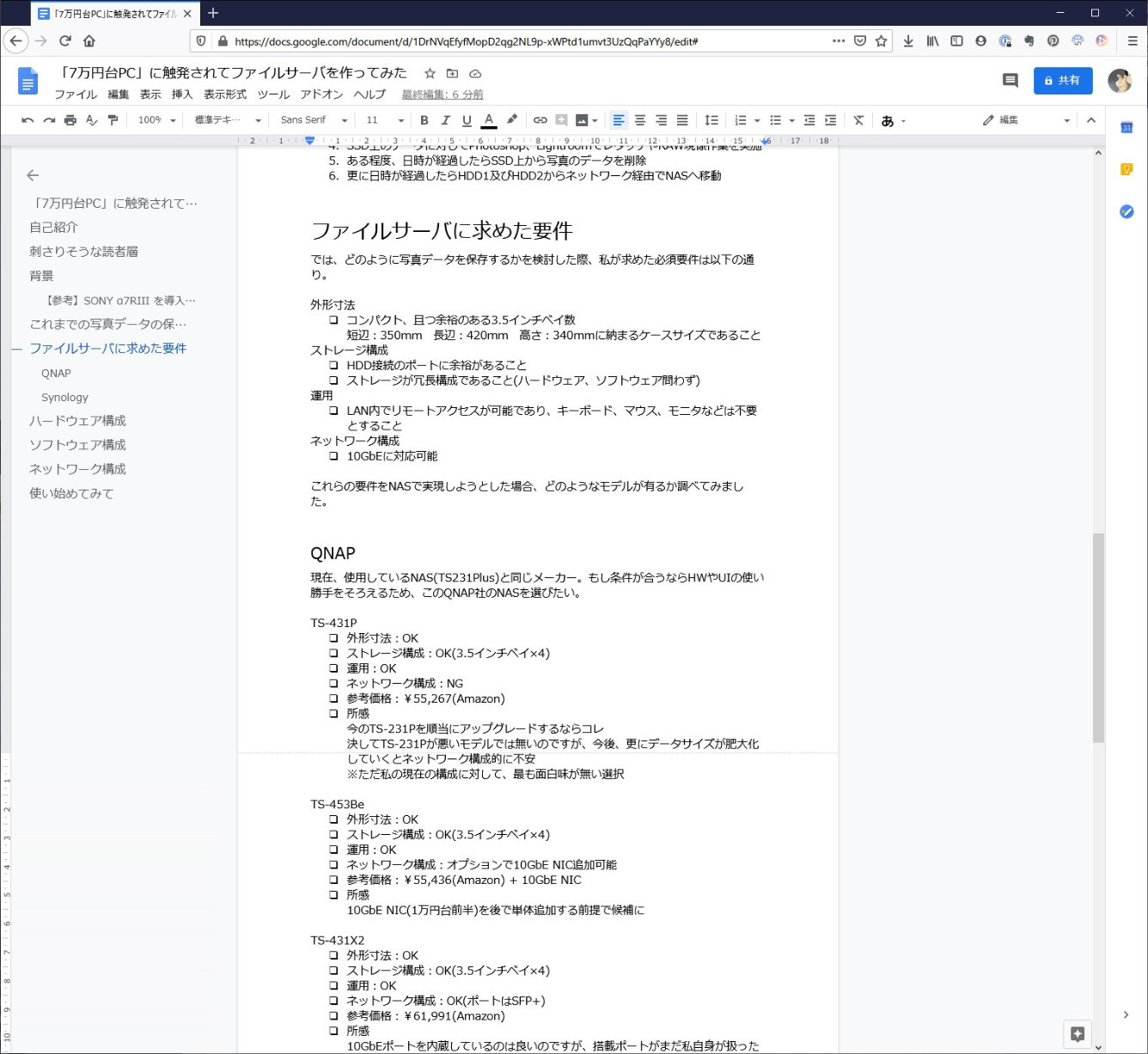Open the Firefox hamburger menu
The width and height of the screenshot is (1148, 1054).
pyautogui.click(x=1132, y=41)
